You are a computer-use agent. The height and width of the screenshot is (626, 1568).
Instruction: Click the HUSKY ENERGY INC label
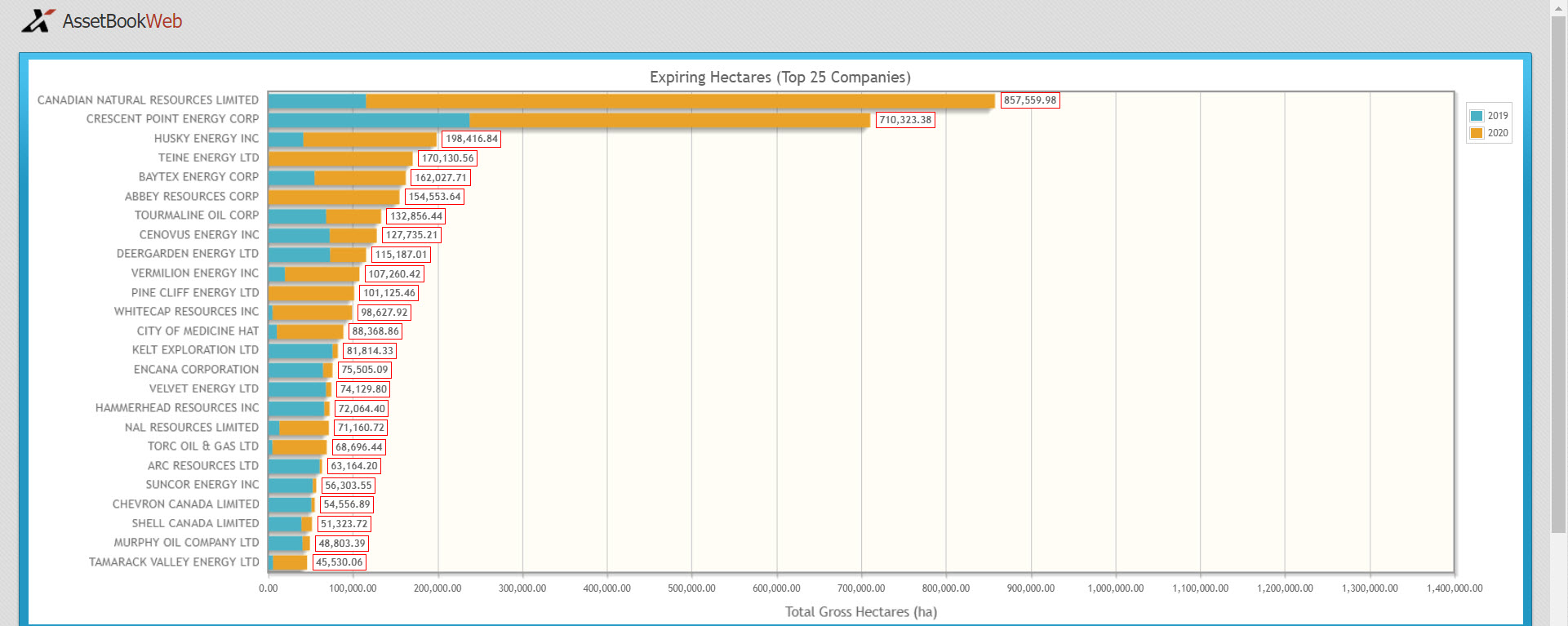pyautogui.click(x=207, y=139)
